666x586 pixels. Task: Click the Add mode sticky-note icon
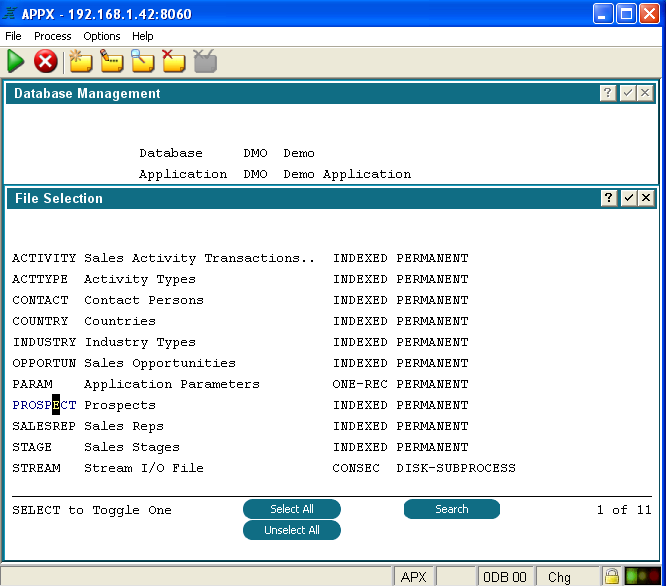tap(81, 62)
